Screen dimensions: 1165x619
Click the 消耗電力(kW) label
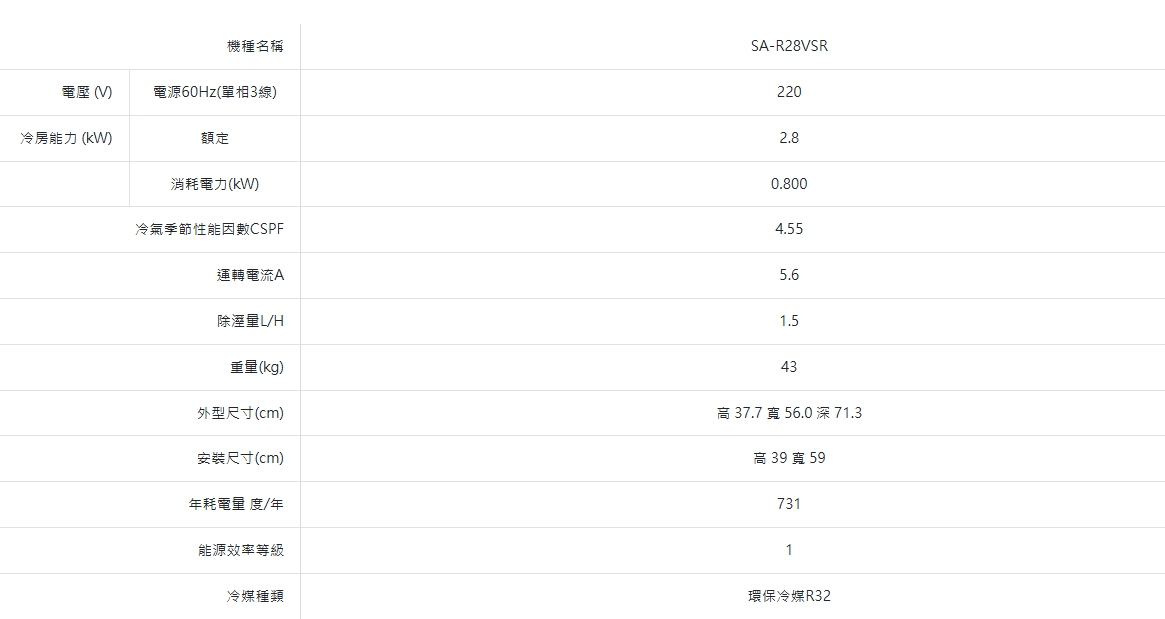(x=215, y=184)
